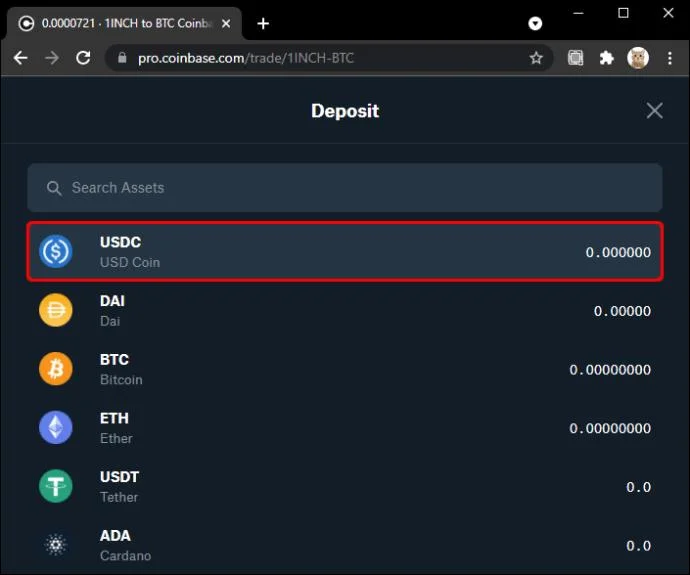The height and width of the screenshot is (575, 690).
Task: Click the 'Bitcoin' subtitle text
Action: pyautogui.click(x=121, y=380)
